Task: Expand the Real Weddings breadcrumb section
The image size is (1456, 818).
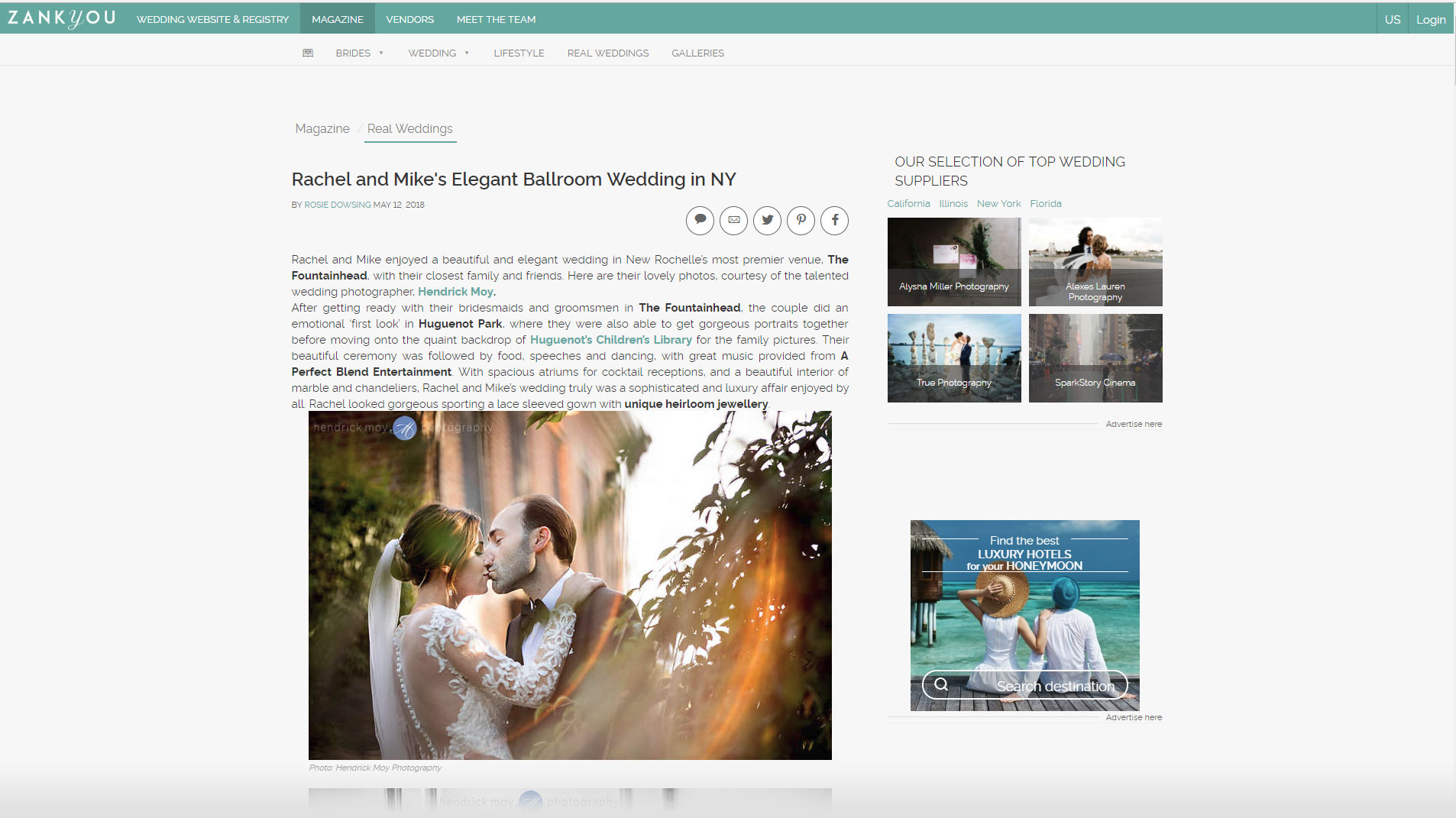Action: (410, 128)
